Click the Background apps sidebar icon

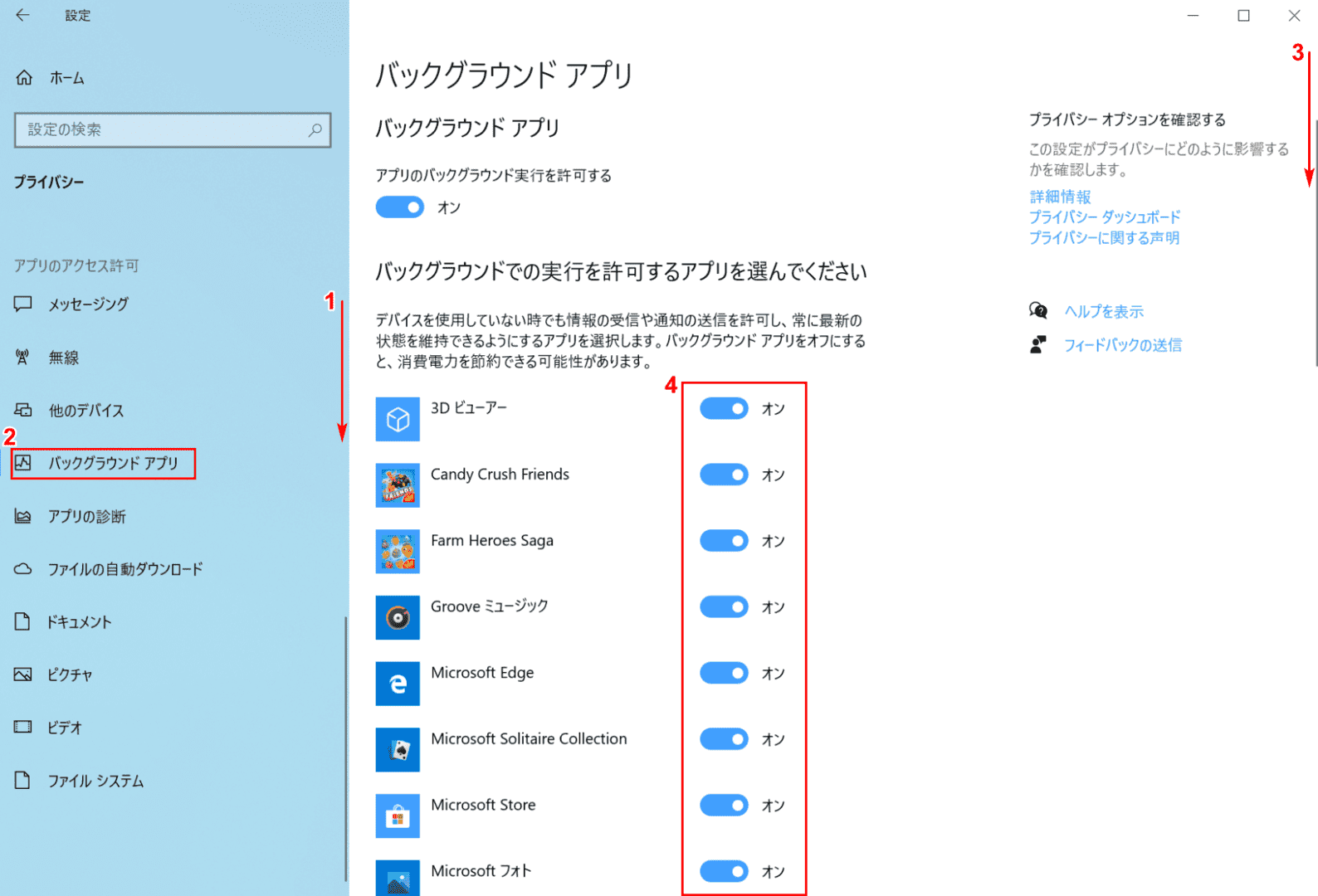23,463
